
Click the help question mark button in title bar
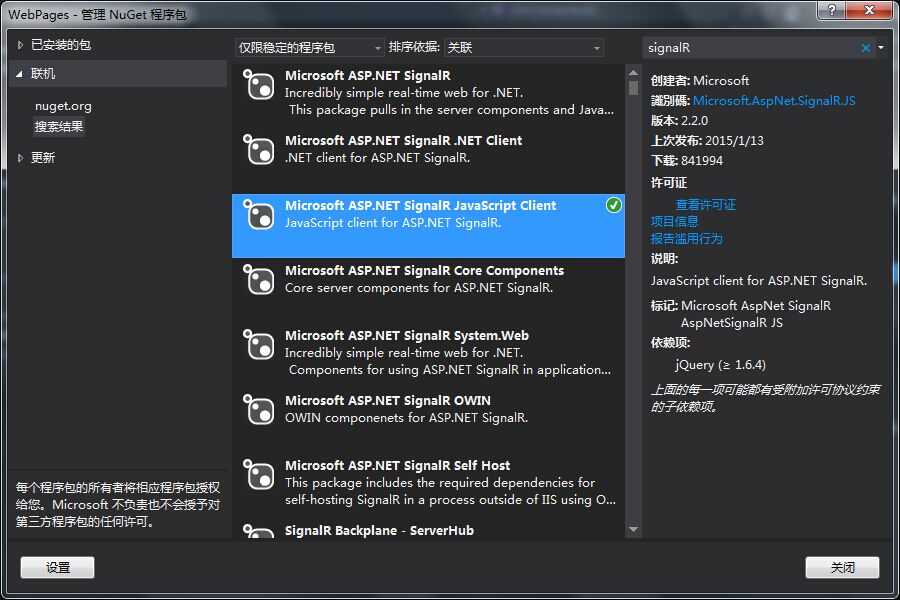pos(832,10)
